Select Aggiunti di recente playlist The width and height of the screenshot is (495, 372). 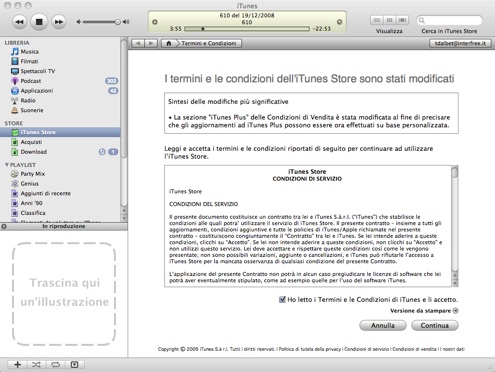(x=60, y=193)
